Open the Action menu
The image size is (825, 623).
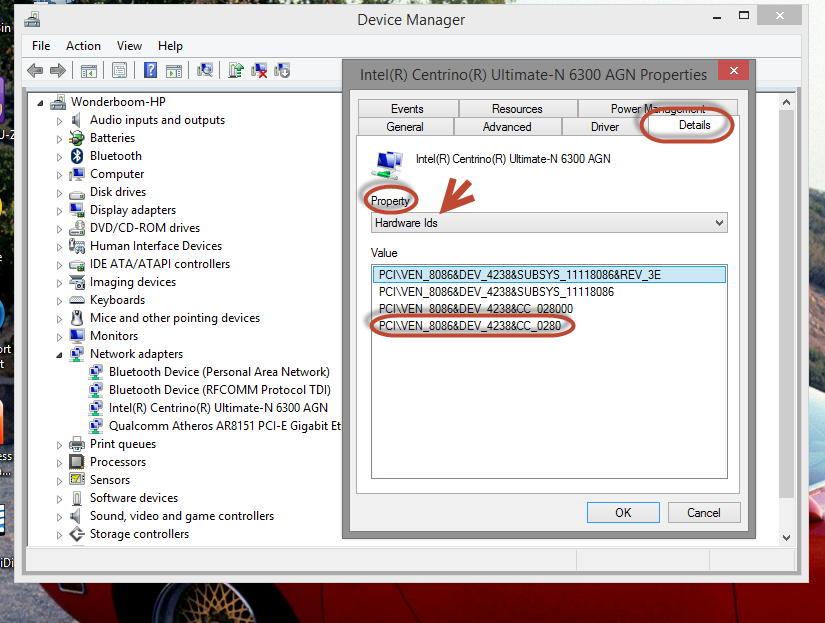[83, 46]
